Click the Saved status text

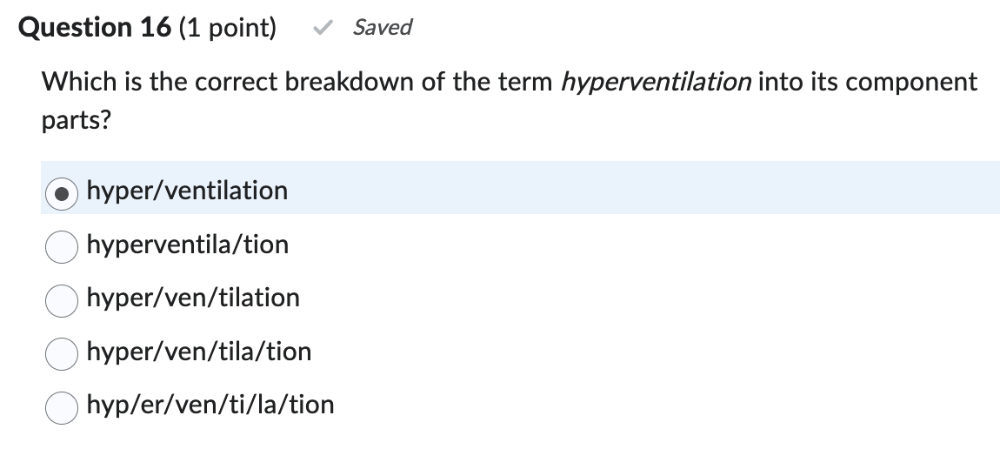382,28
